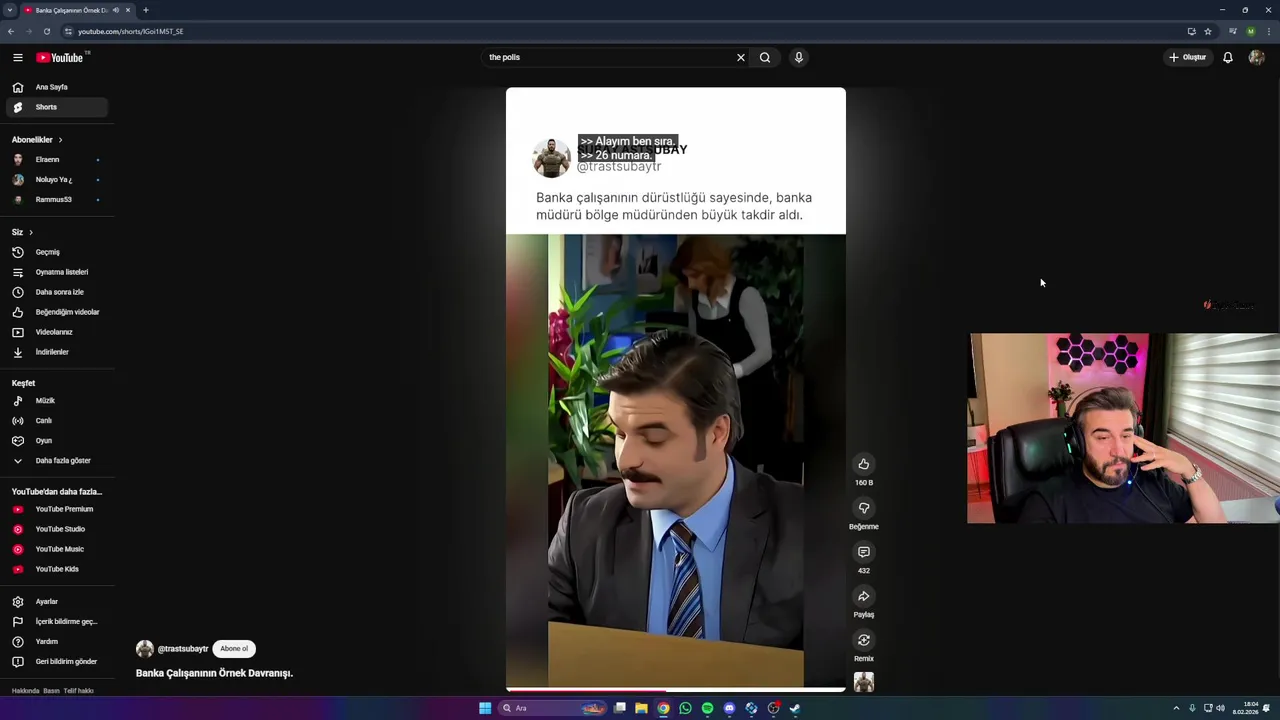Open Geri bildirim gönder
This screenshot has height=720, width=1280.
[x=56, y=662]
